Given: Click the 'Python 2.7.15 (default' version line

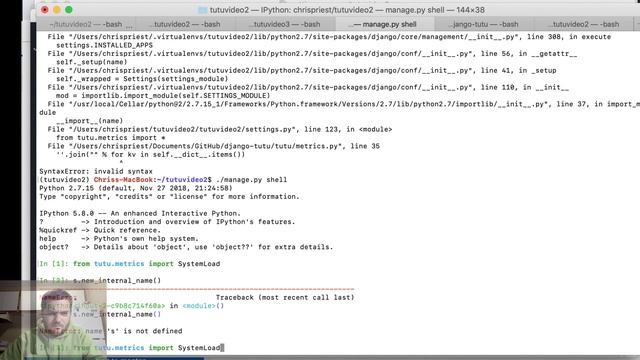Looking at the screenshot, I should click(x=136, y=188).
